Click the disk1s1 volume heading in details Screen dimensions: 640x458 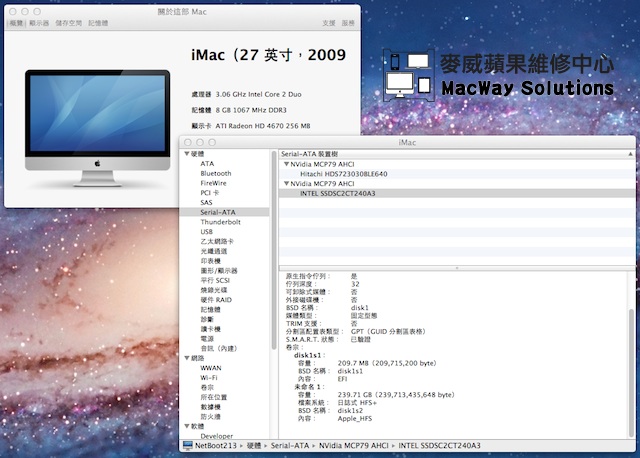pyautogui.click(x=309, y=355)
